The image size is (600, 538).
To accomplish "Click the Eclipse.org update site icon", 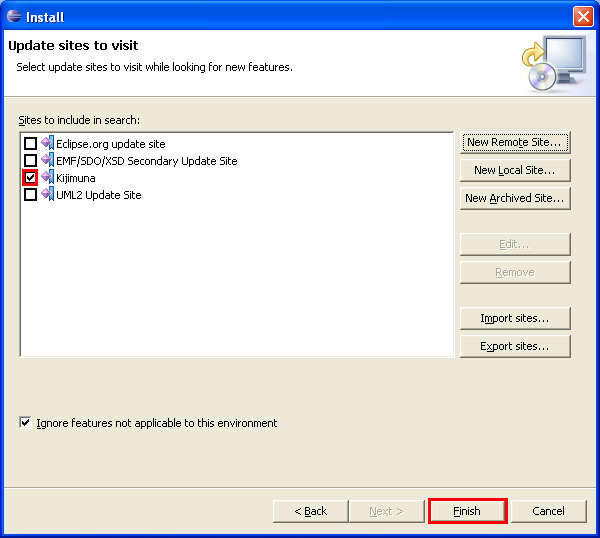I will coord(47,144).
